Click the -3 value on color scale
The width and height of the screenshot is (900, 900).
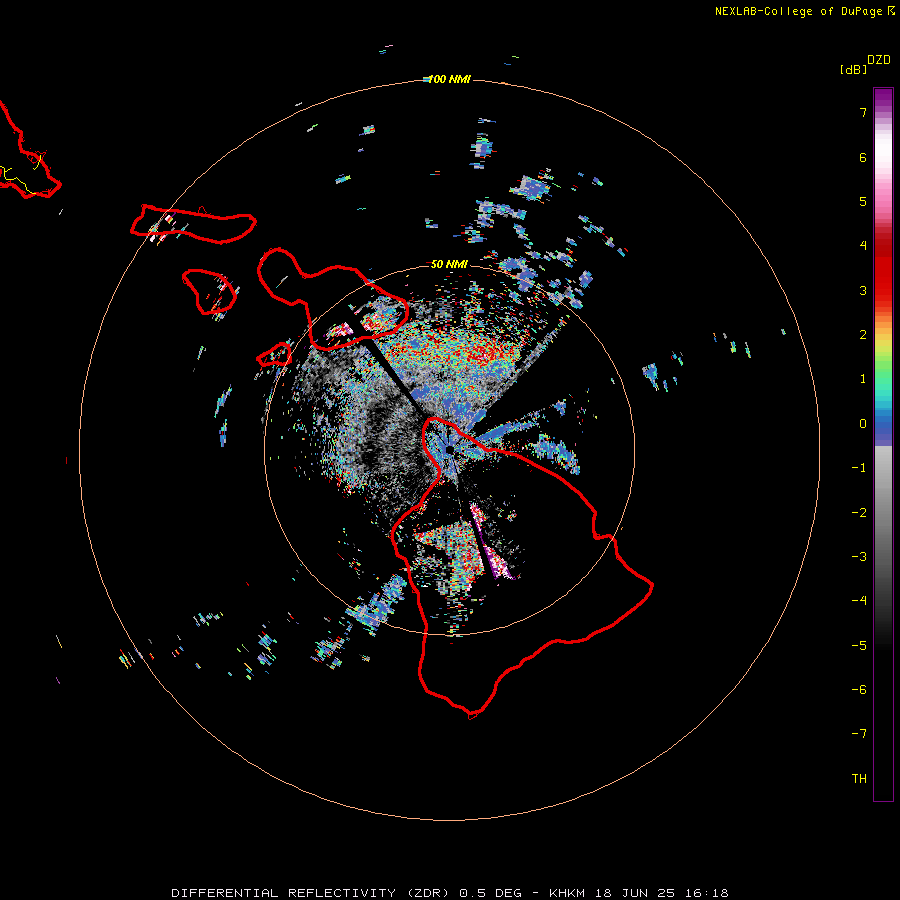pos(859,557)
